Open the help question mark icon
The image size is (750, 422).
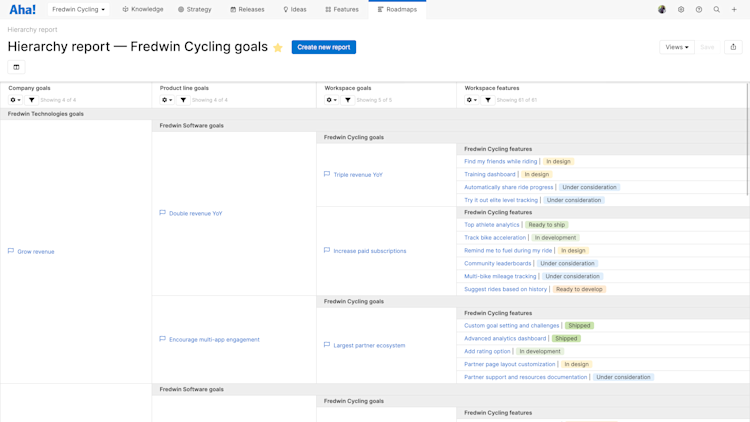[x=699, y=10]
